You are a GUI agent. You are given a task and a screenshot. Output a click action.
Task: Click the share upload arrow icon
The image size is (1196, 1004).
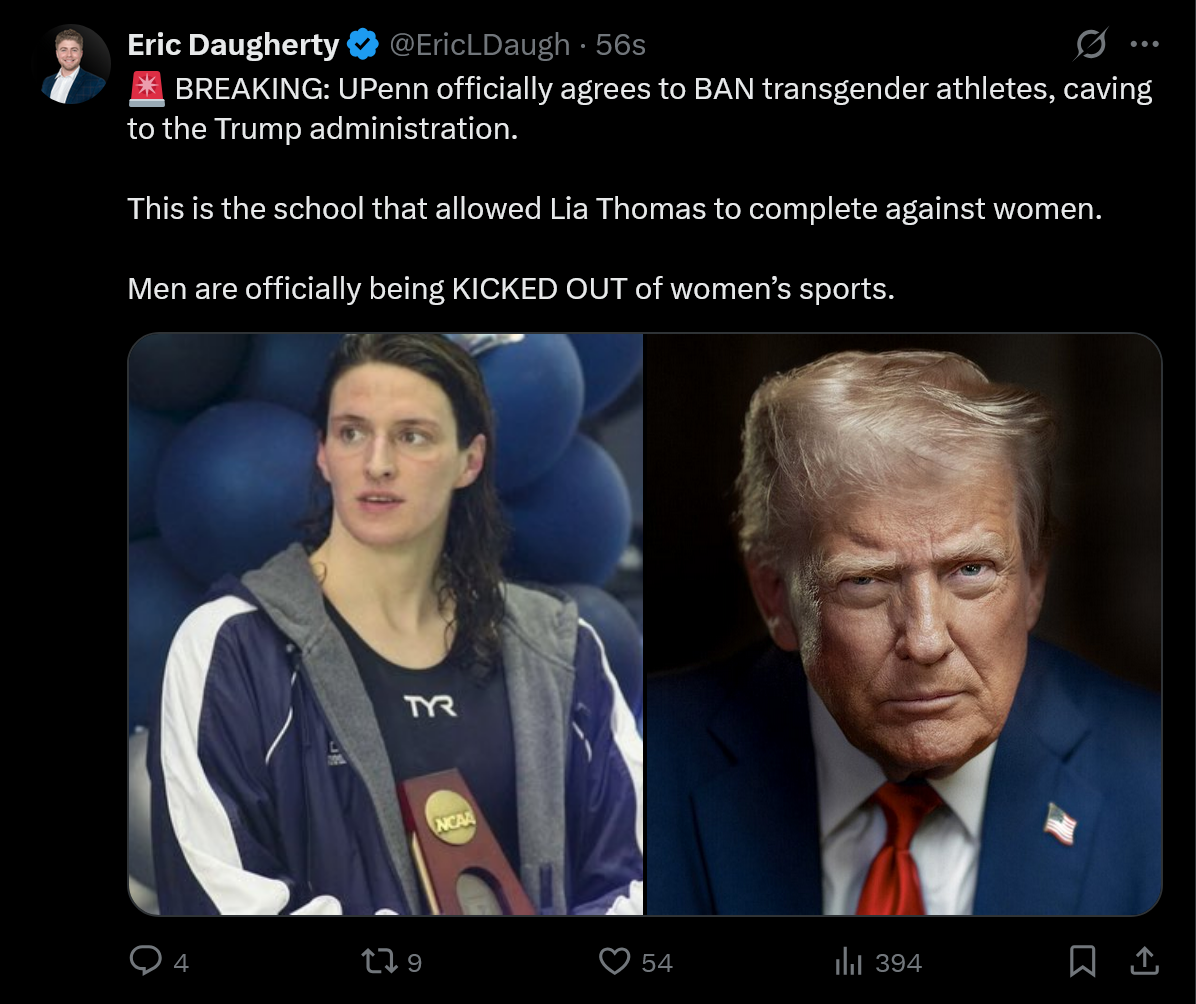click(x=1144, y=961)
